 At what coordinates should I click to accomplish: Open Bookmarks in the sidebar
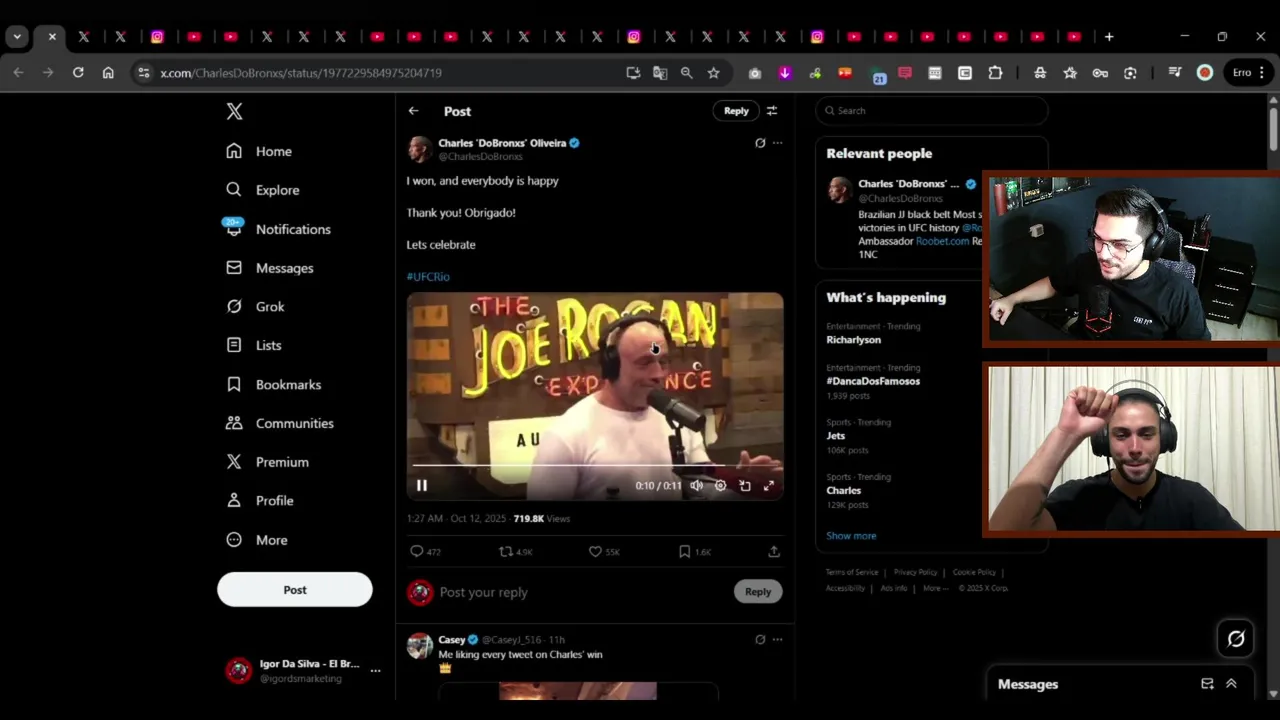tap(273, 384)
